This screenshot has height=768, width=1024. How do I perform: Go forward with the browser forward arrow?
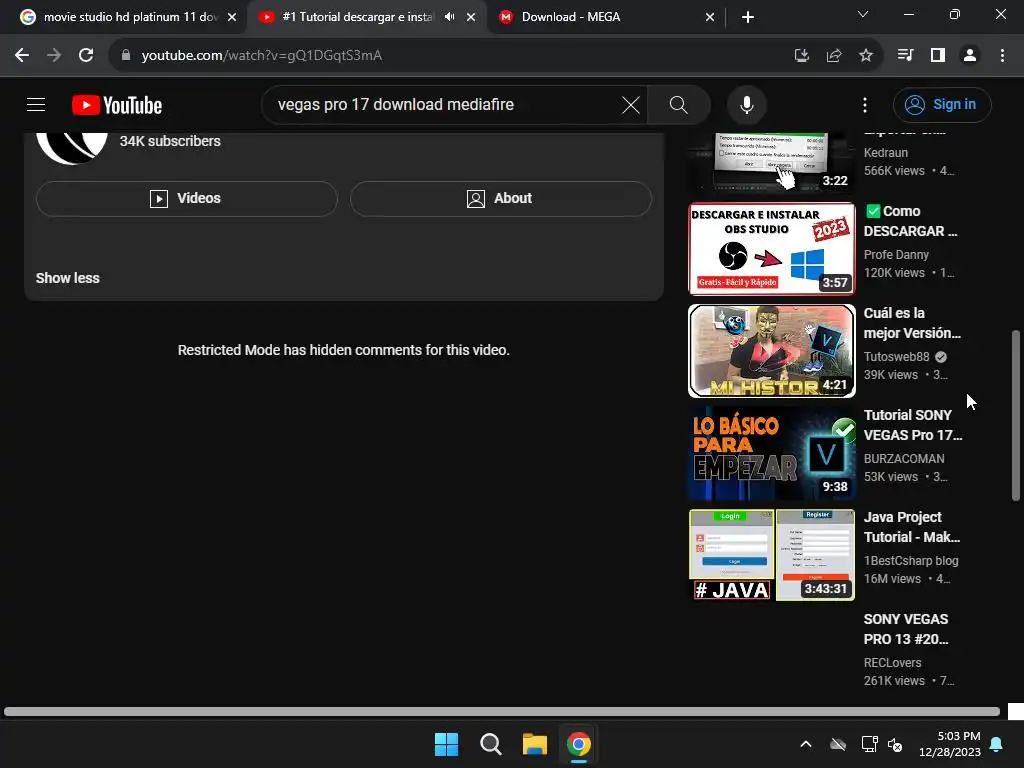54,56
